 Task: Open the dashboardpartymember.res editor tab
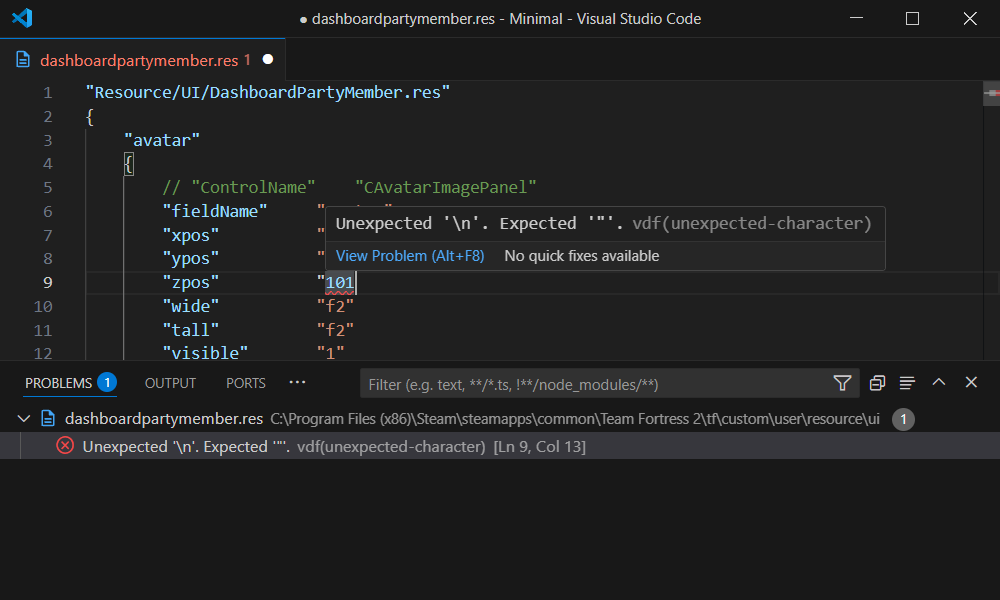click(142, 60)
